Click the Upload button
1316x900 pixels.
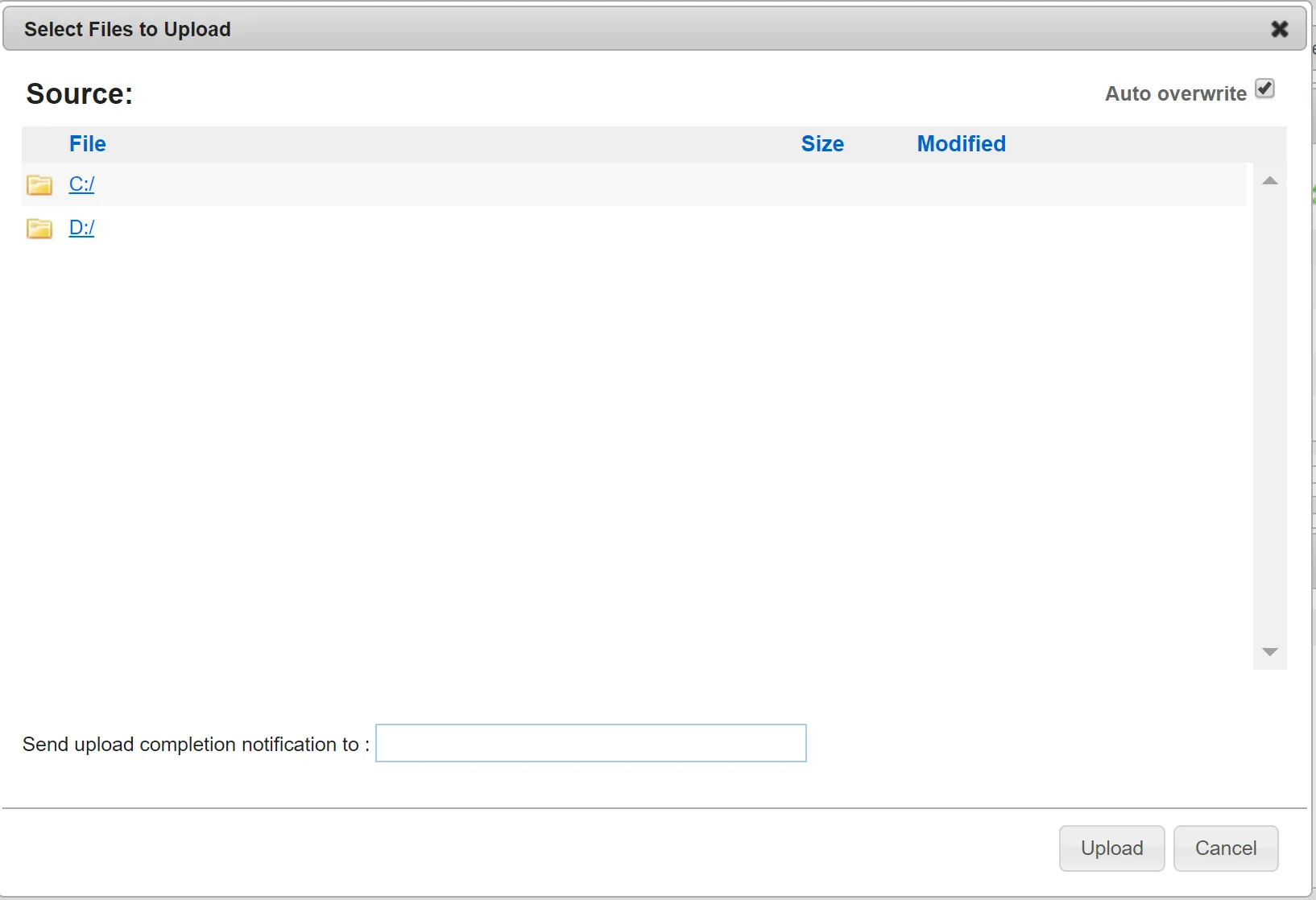pos(1111,848)
